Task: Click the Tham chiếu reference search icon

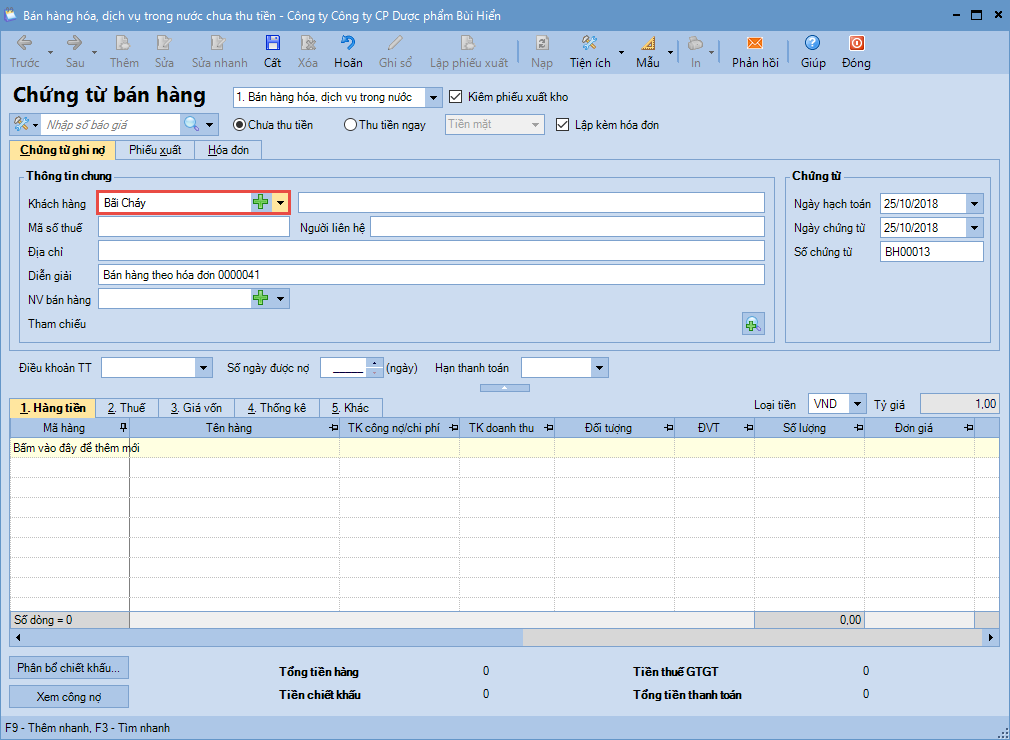Action: click(x=752, y=323)
